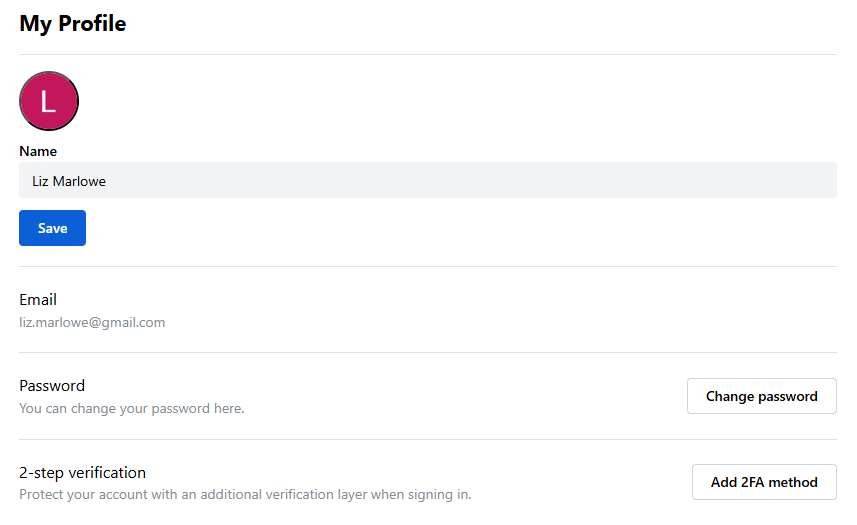Open the Change password dialog
This screenshot has height=525, width=857.
[x=761, y=396]
